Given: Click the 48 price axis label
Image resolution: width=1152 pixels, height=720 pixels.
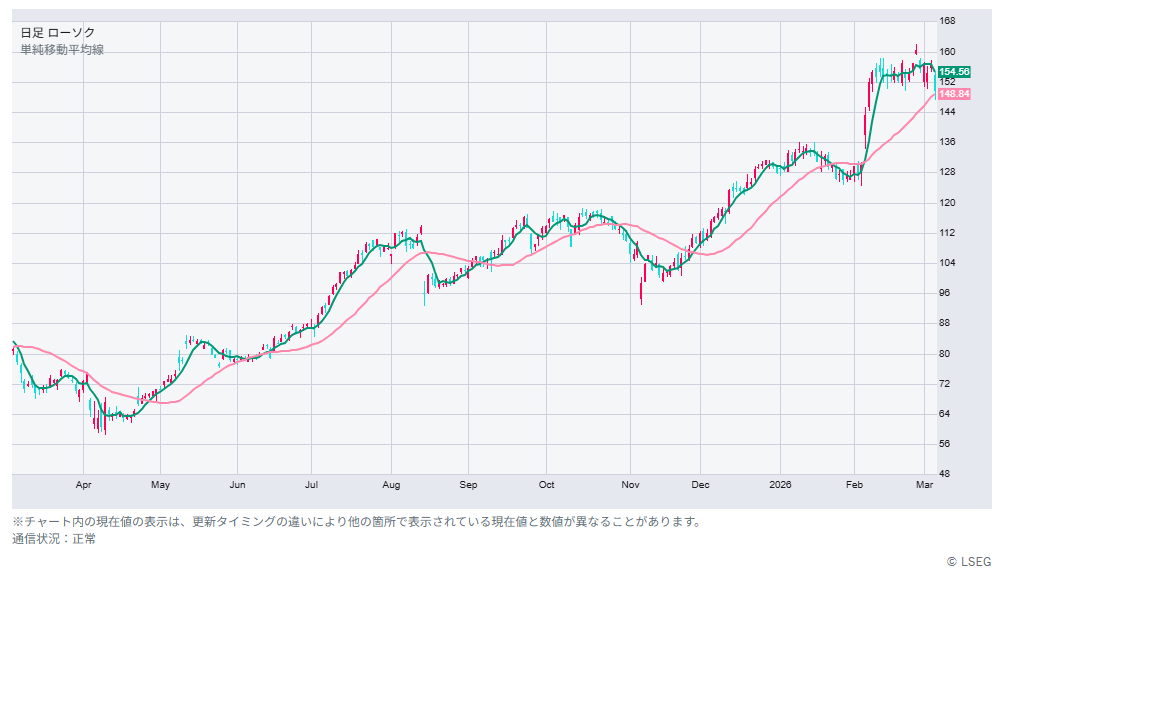Looking at the screenshot, I should 945,474.
